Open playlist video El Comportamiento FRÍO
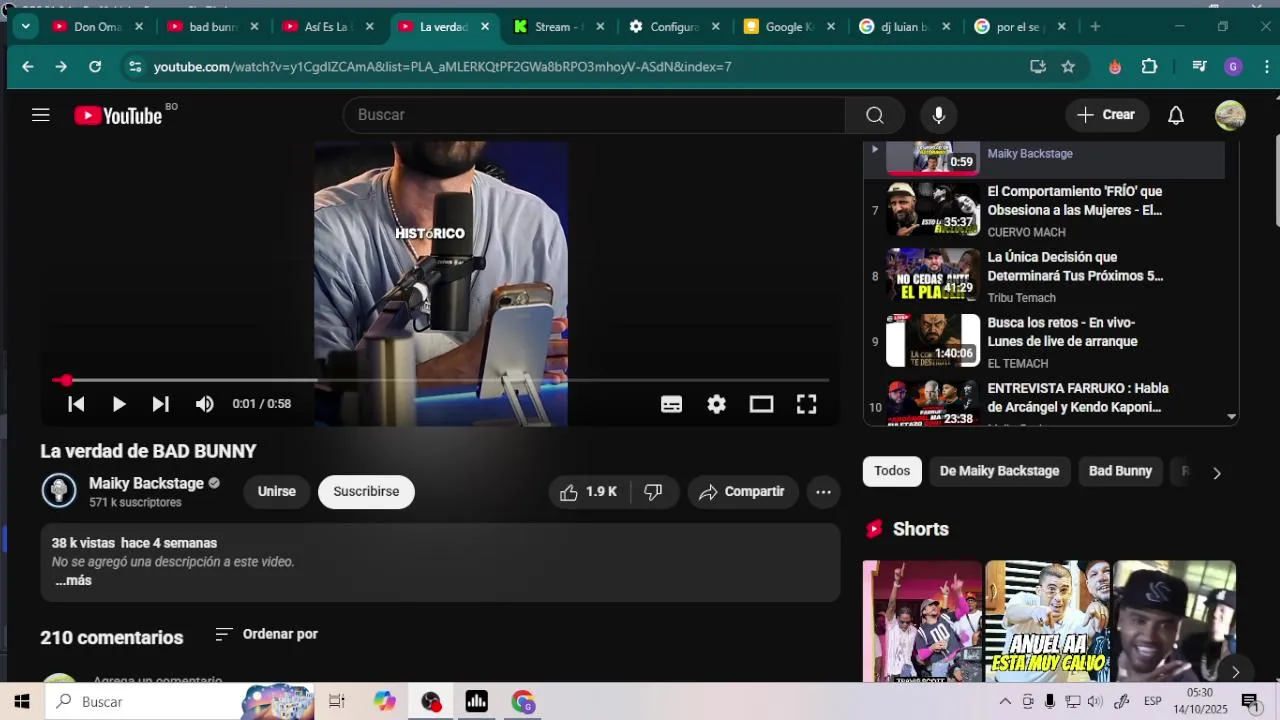This screenshot has height=720, width=1280. point(1045,210)
